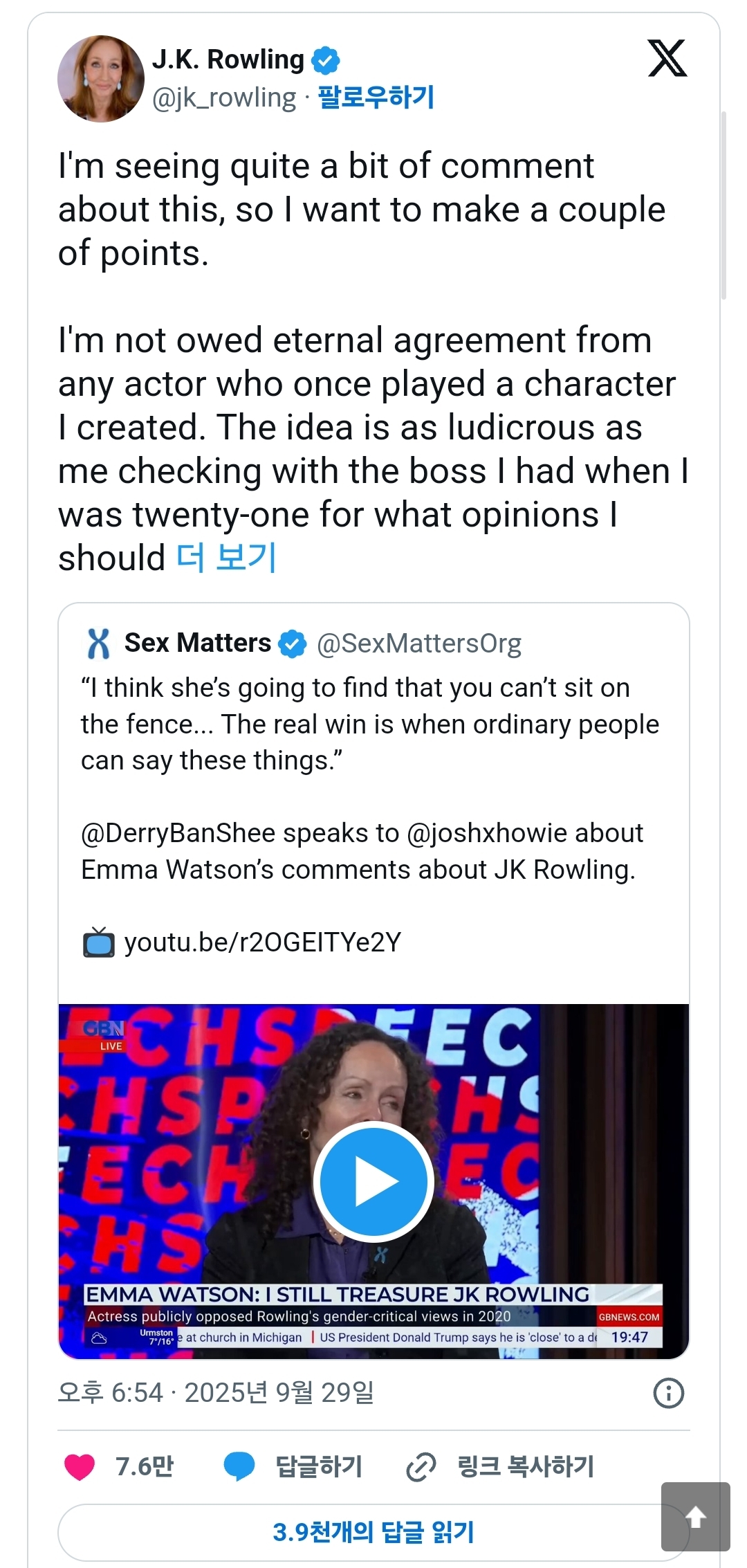Open the youtu.be video link
The image size is (747, 1568).
point(262,942)
